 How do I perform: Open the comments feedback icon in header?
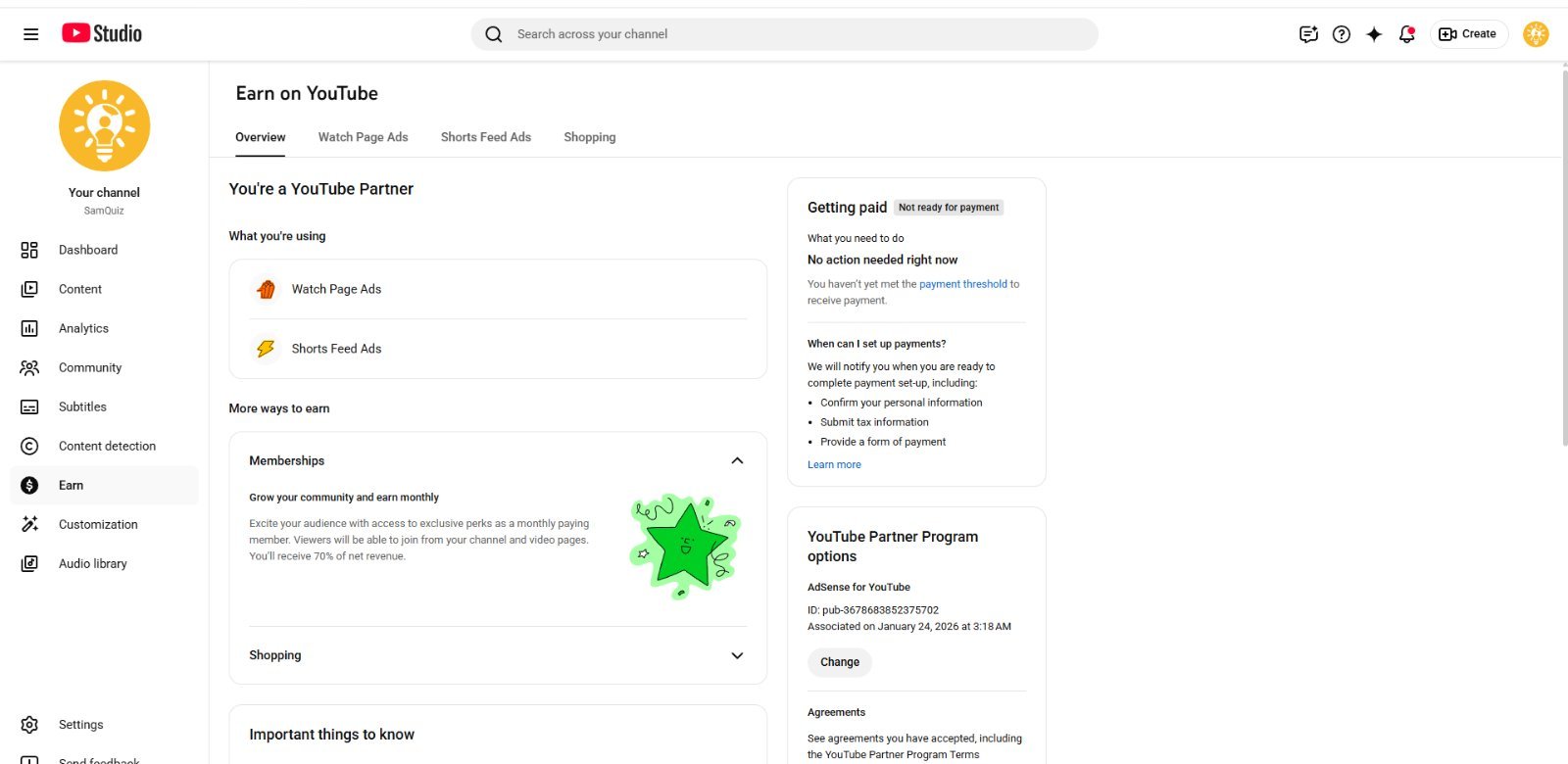1308,34
